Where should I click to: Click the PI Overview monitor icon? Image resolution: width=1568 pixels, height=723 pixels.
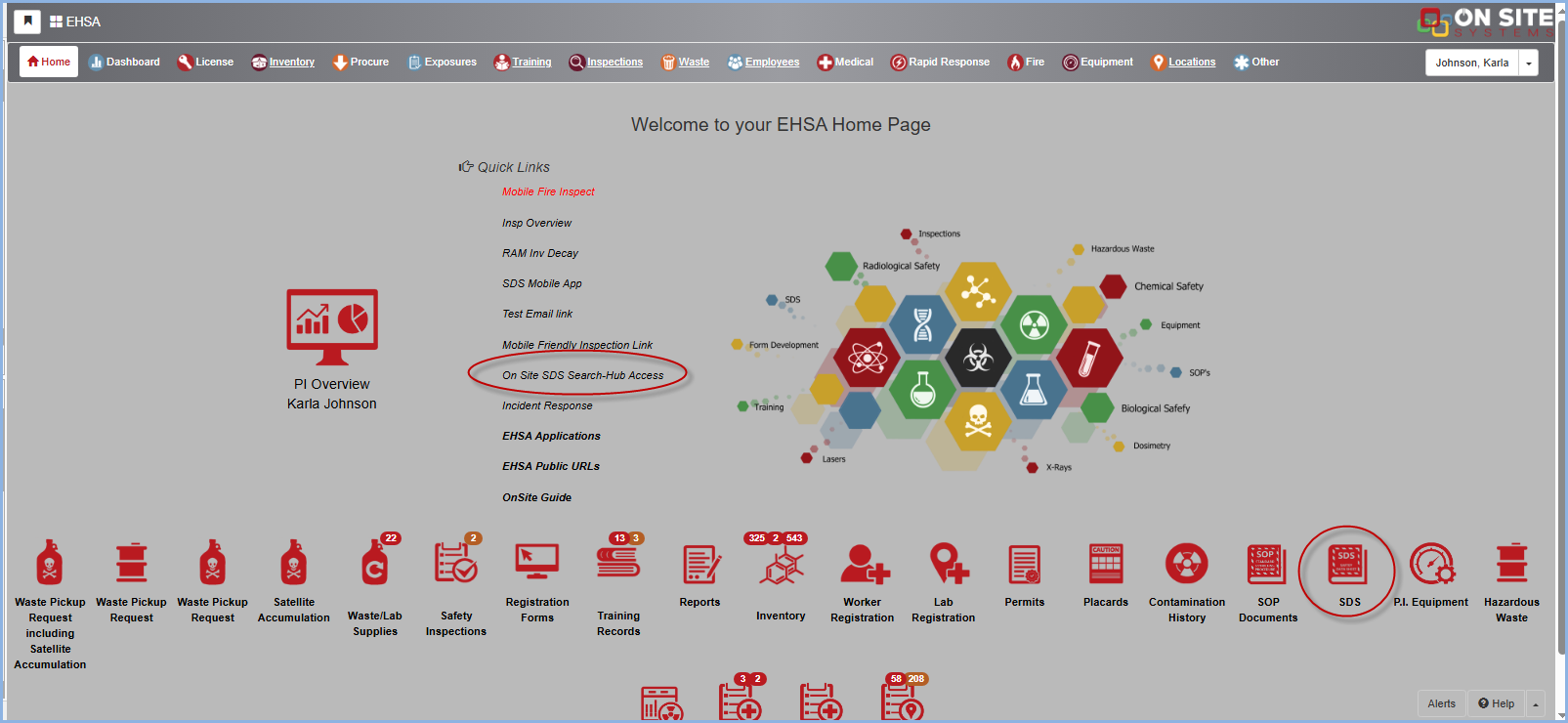click(x=332, y=326)
